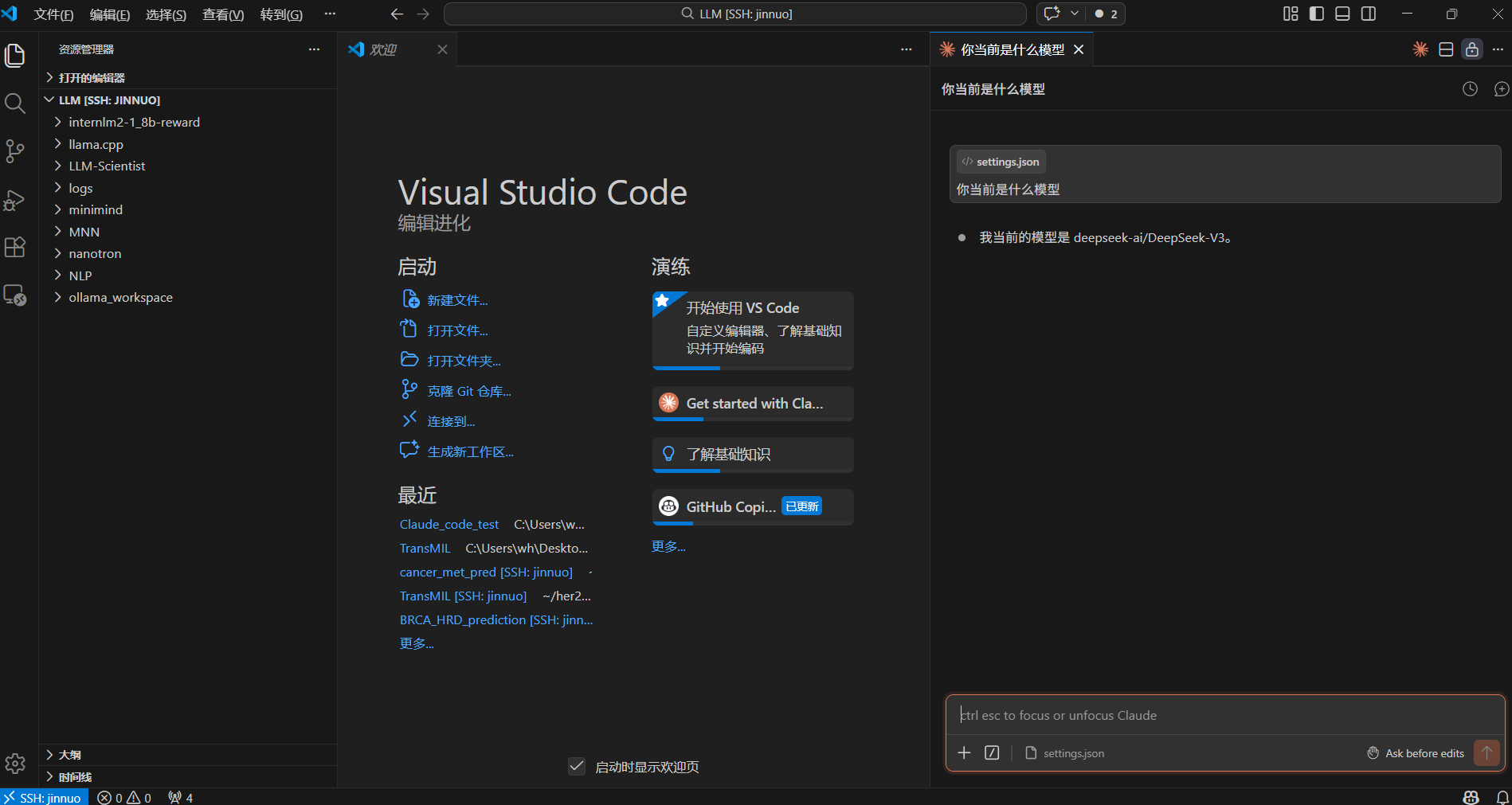The height and width of the screenshot is (805, 1512).
Task: Go forward with the navigation arrow
Action: 423,14
